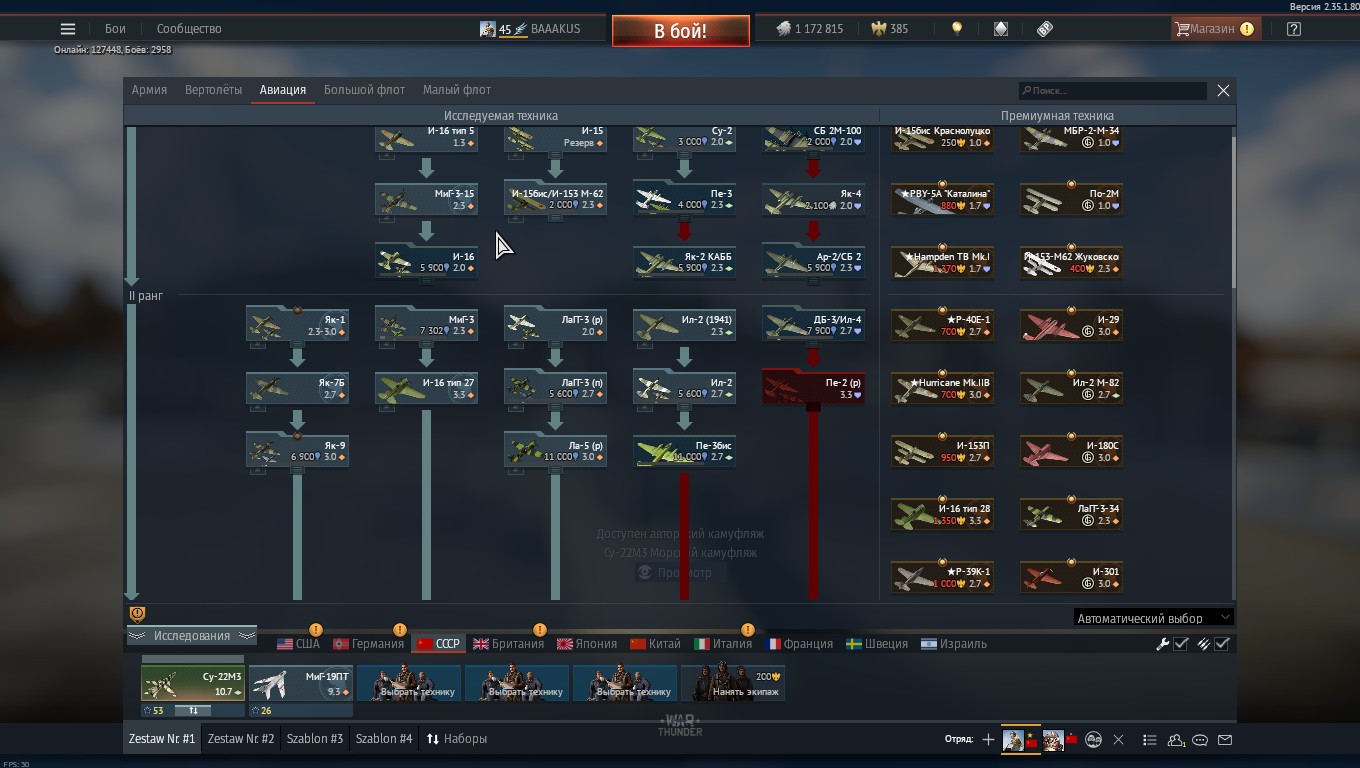The height and width of the screenshot is (768, 1360).
Task: Select the МиГ-19ПТ crew slot
Action: pos(301,683)
